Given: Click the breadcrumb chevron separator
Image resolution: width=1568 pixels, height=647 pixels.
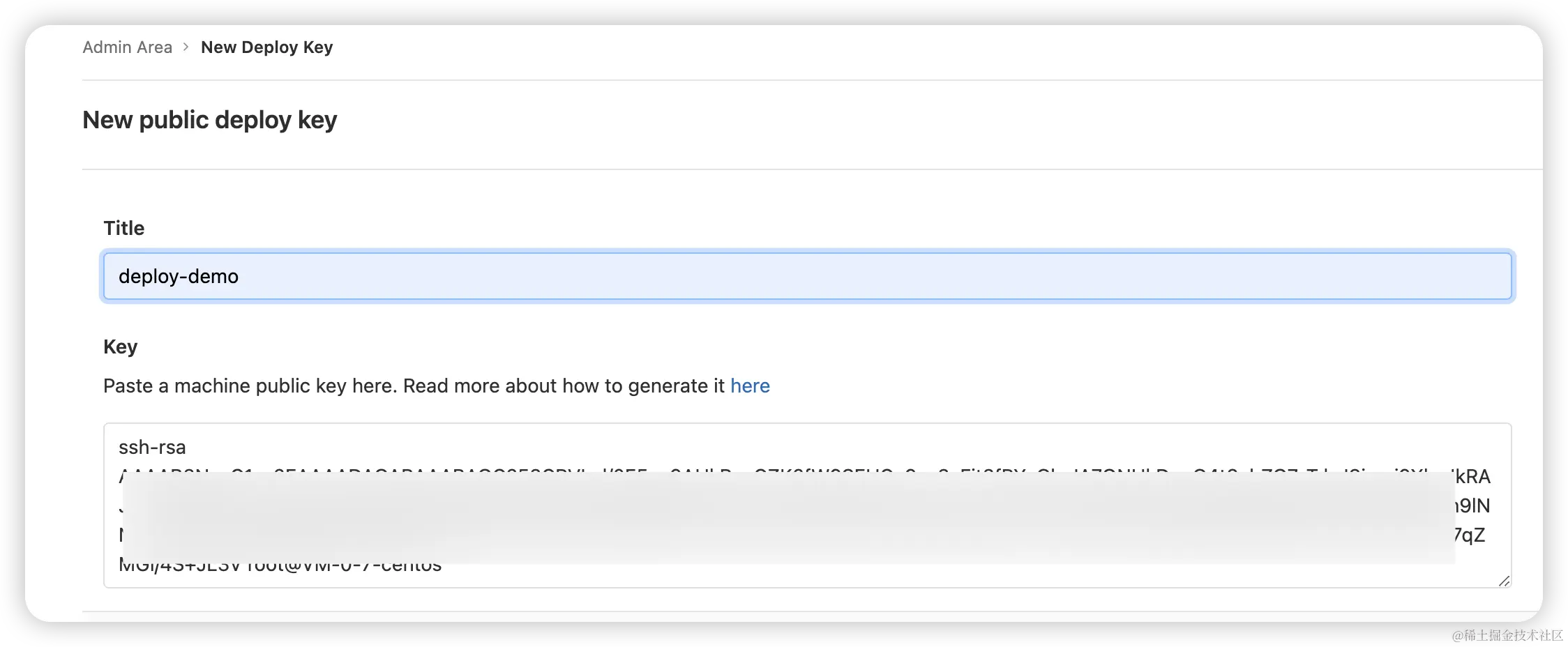Looking at the screenshot, I should coord(186,47).
